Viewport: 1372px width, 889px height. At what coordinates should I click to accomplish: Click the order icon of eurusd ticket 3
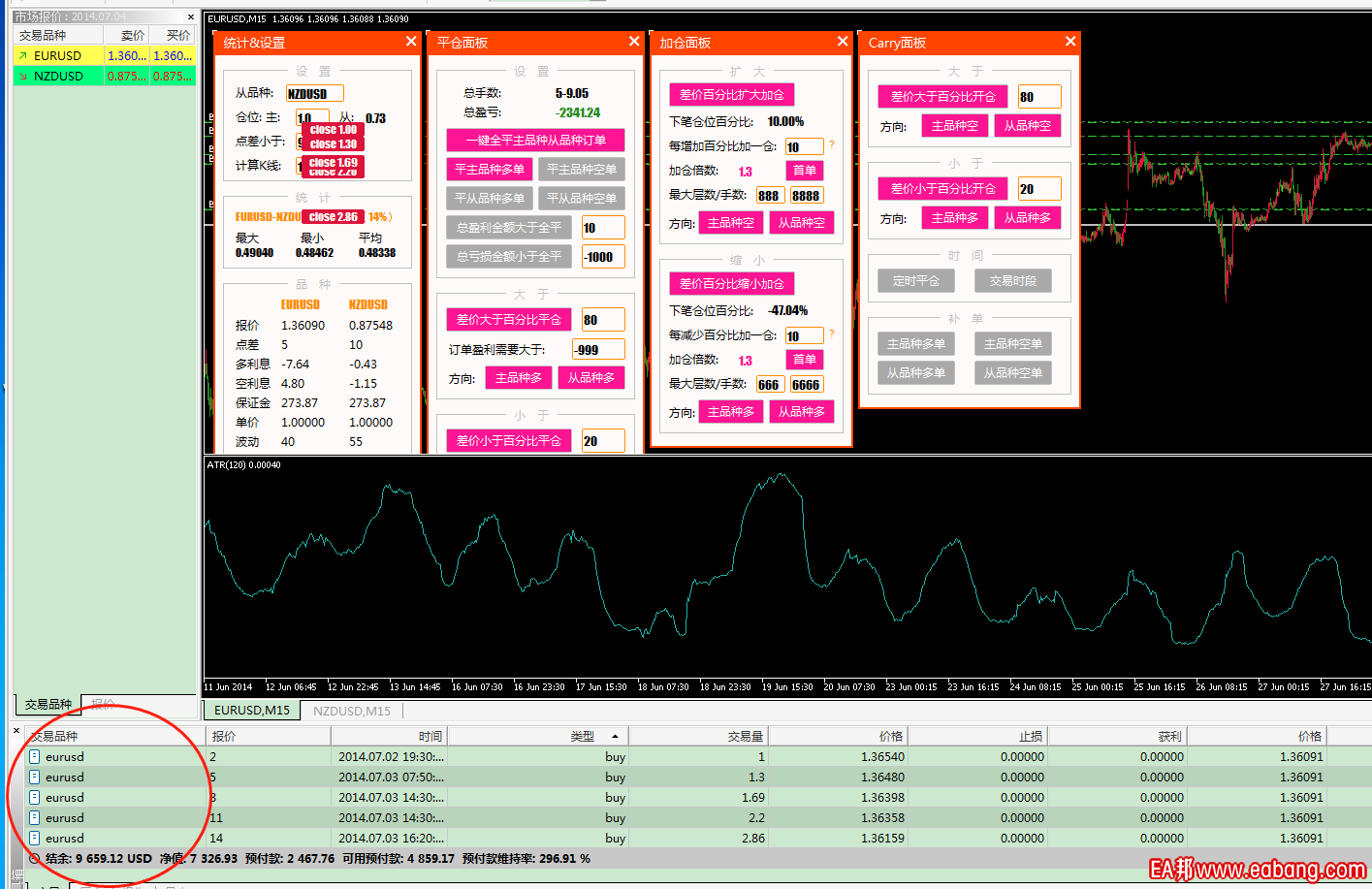pos(35,797)
